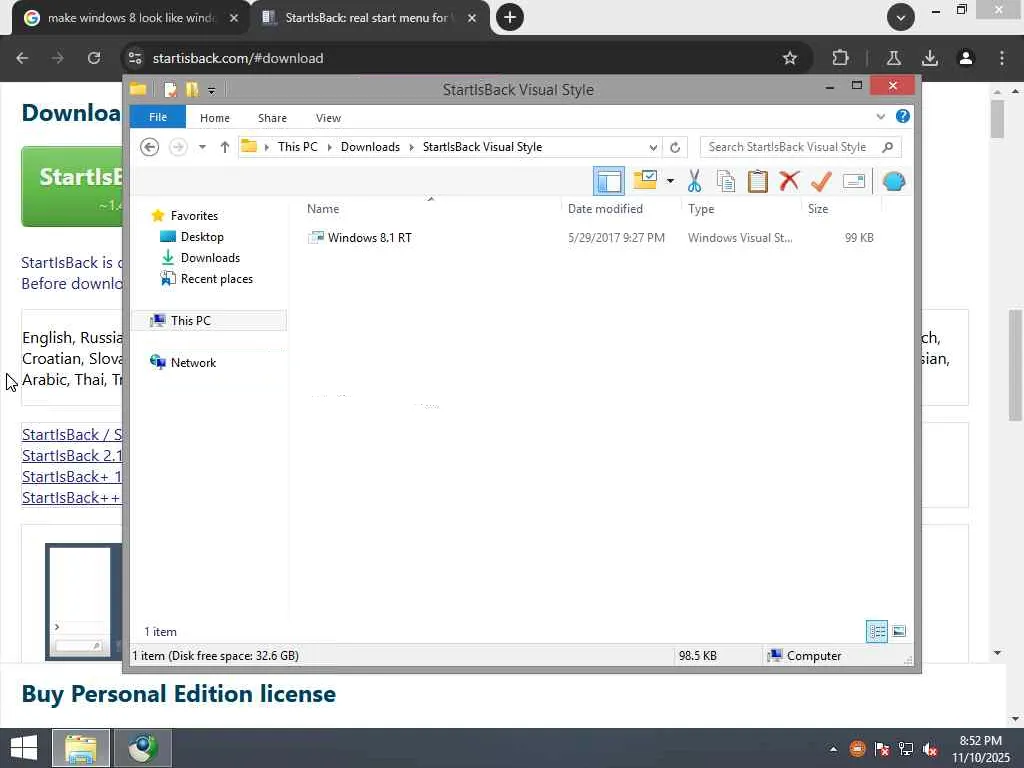Click the Explorer Forward arrow button
Screen dimensions: 1024x768
click(x=178, y=147)
